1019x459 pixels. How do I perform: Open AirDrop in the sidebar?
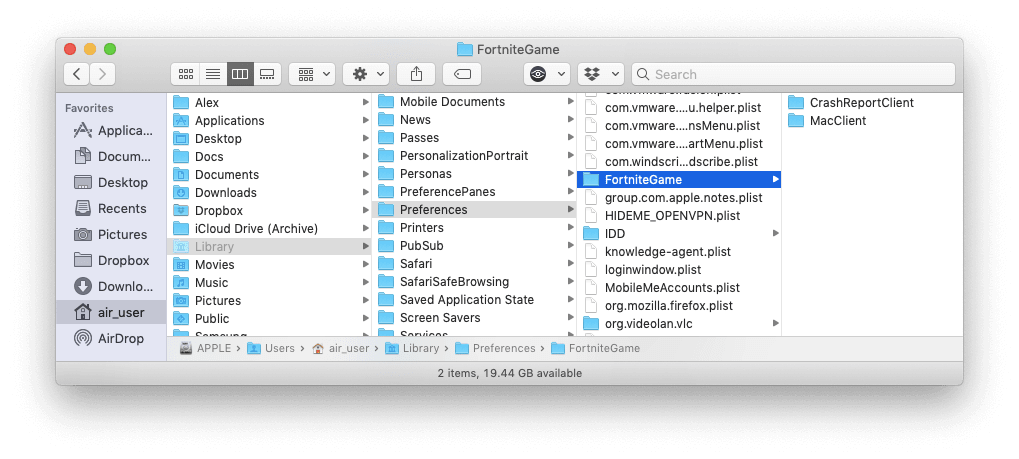(x=111, y=339)
